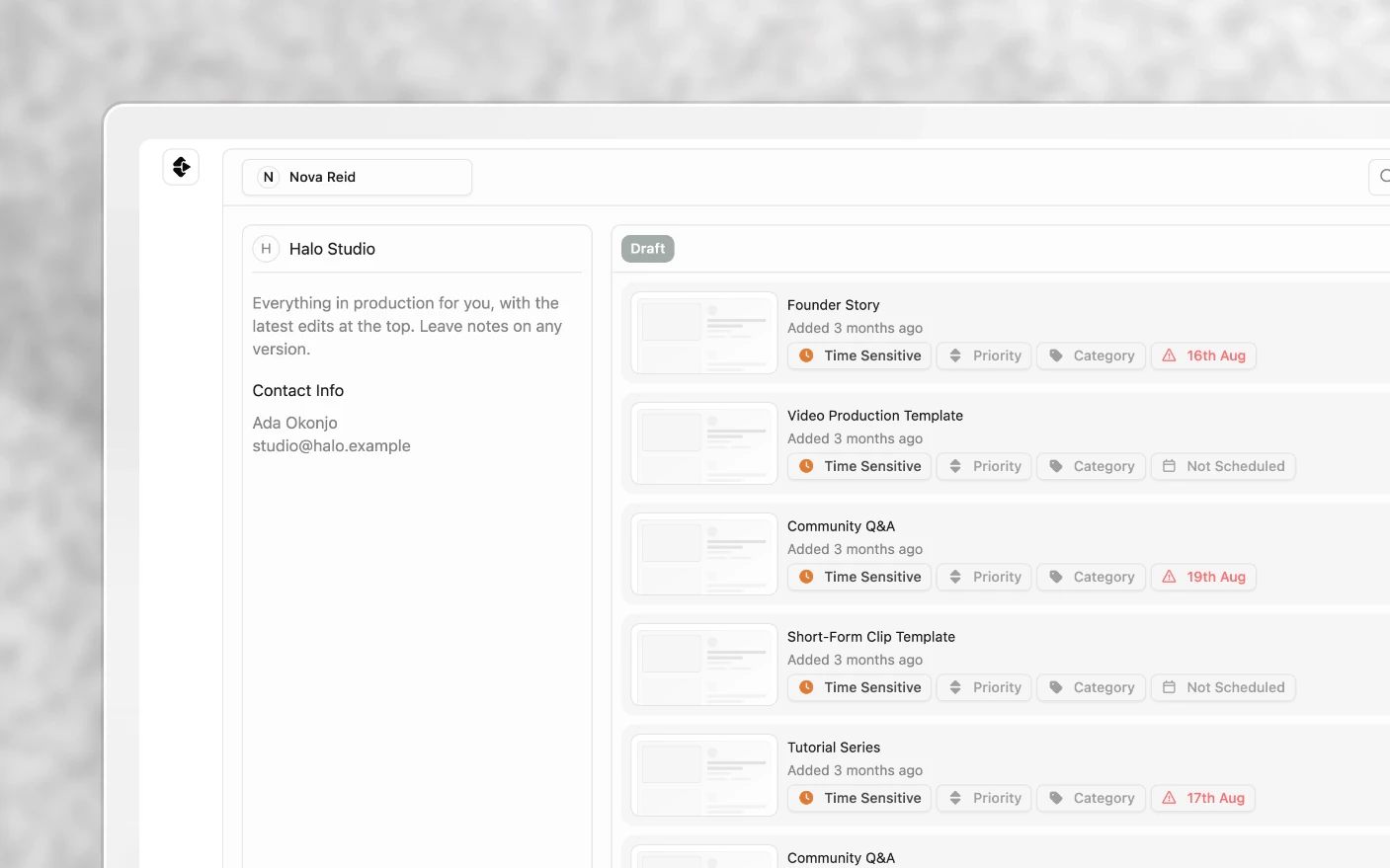Open Priority dropdown for Tutorial Series
This screenshot has width=1390, height=868.
tap(984, 798)
